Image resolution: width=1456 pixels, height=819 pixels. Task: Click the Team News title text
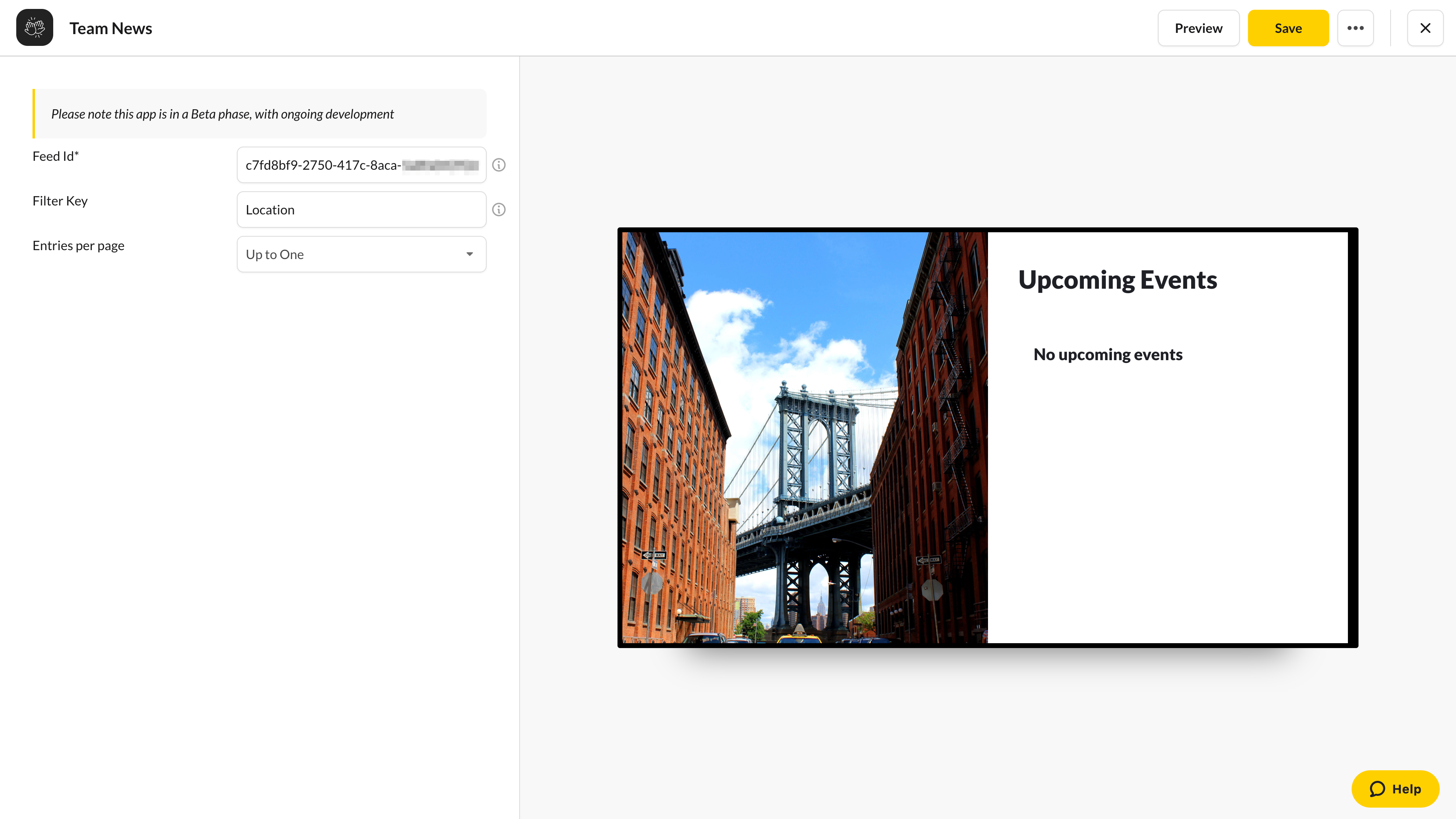(x=111, y=28)
